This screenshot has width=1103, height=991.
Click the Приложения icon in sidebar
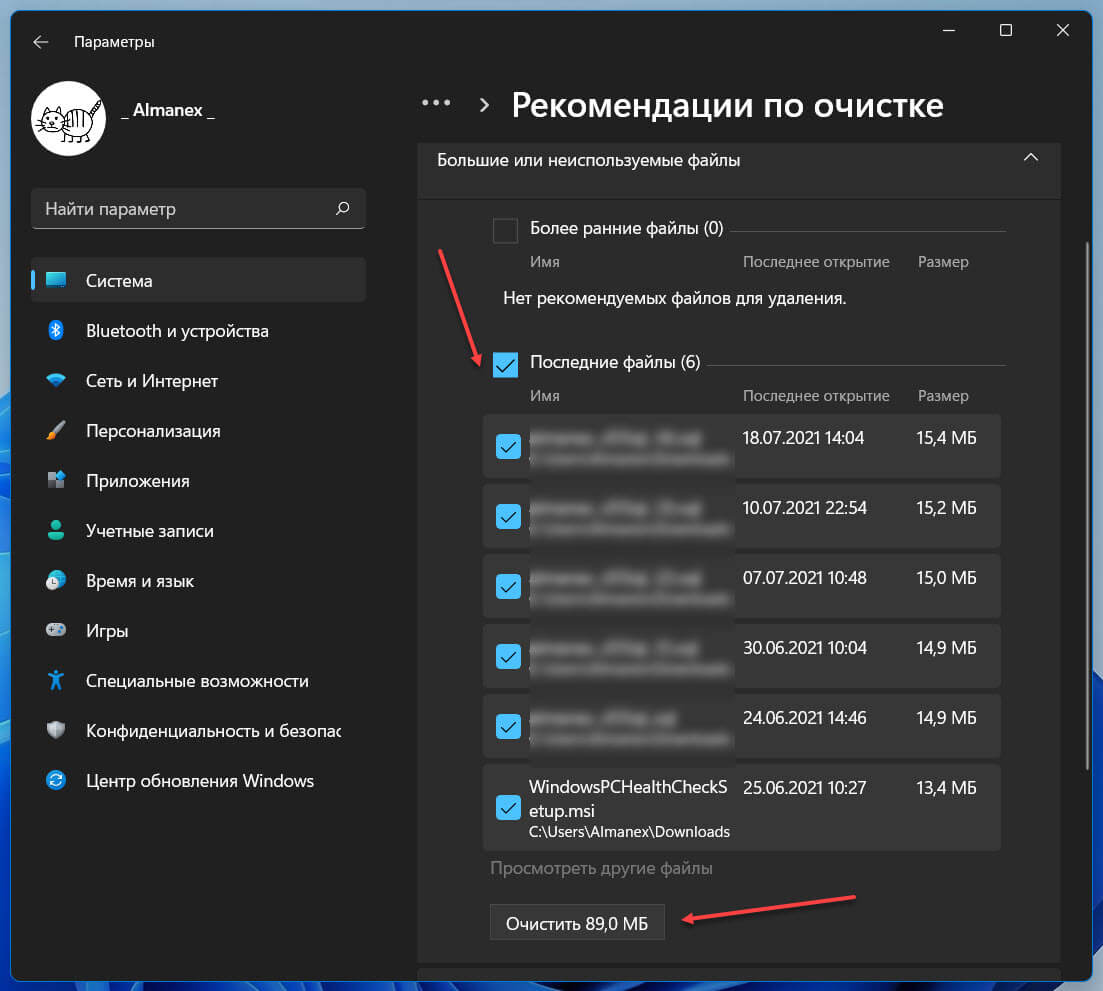tap(56, 481)
